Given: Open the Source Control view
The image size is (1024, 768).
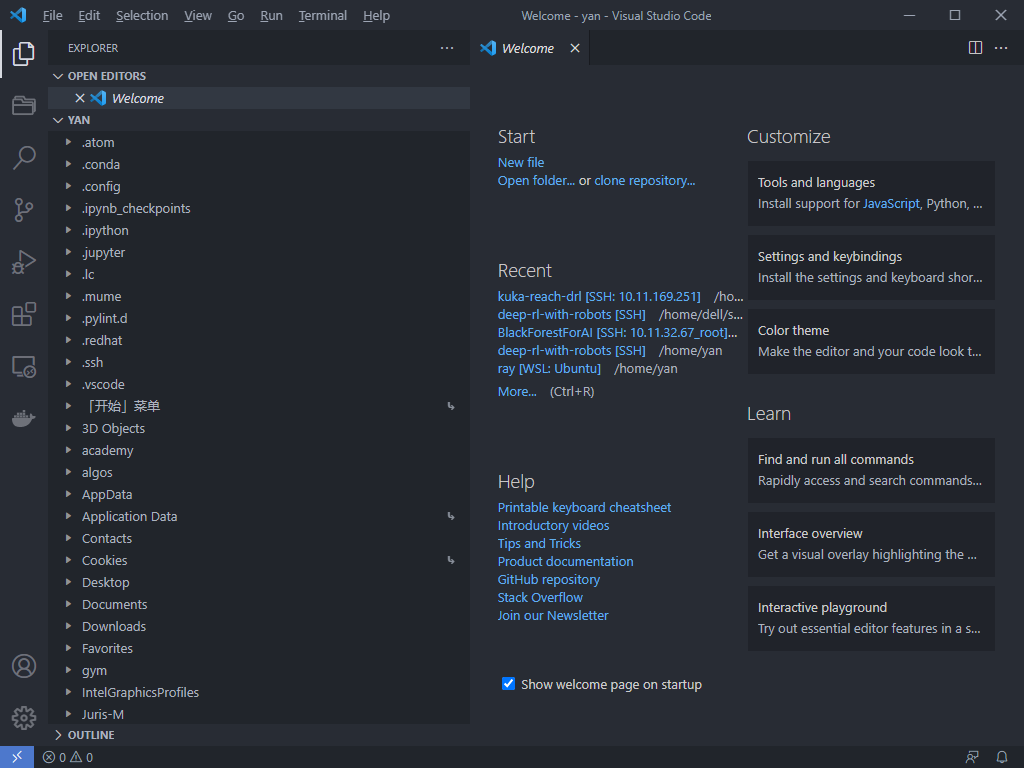Looking at the screenshot, I should (24, 210).
